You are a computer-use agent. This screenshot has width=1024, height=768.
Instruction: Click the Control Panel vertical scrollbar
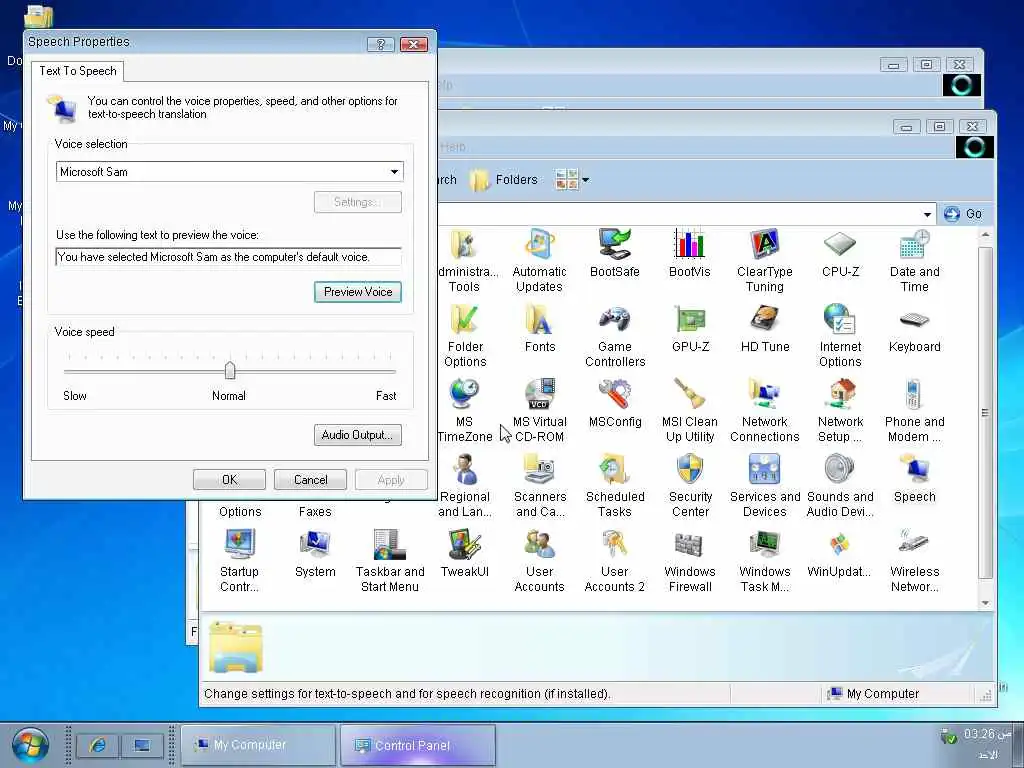click(985, 413)
